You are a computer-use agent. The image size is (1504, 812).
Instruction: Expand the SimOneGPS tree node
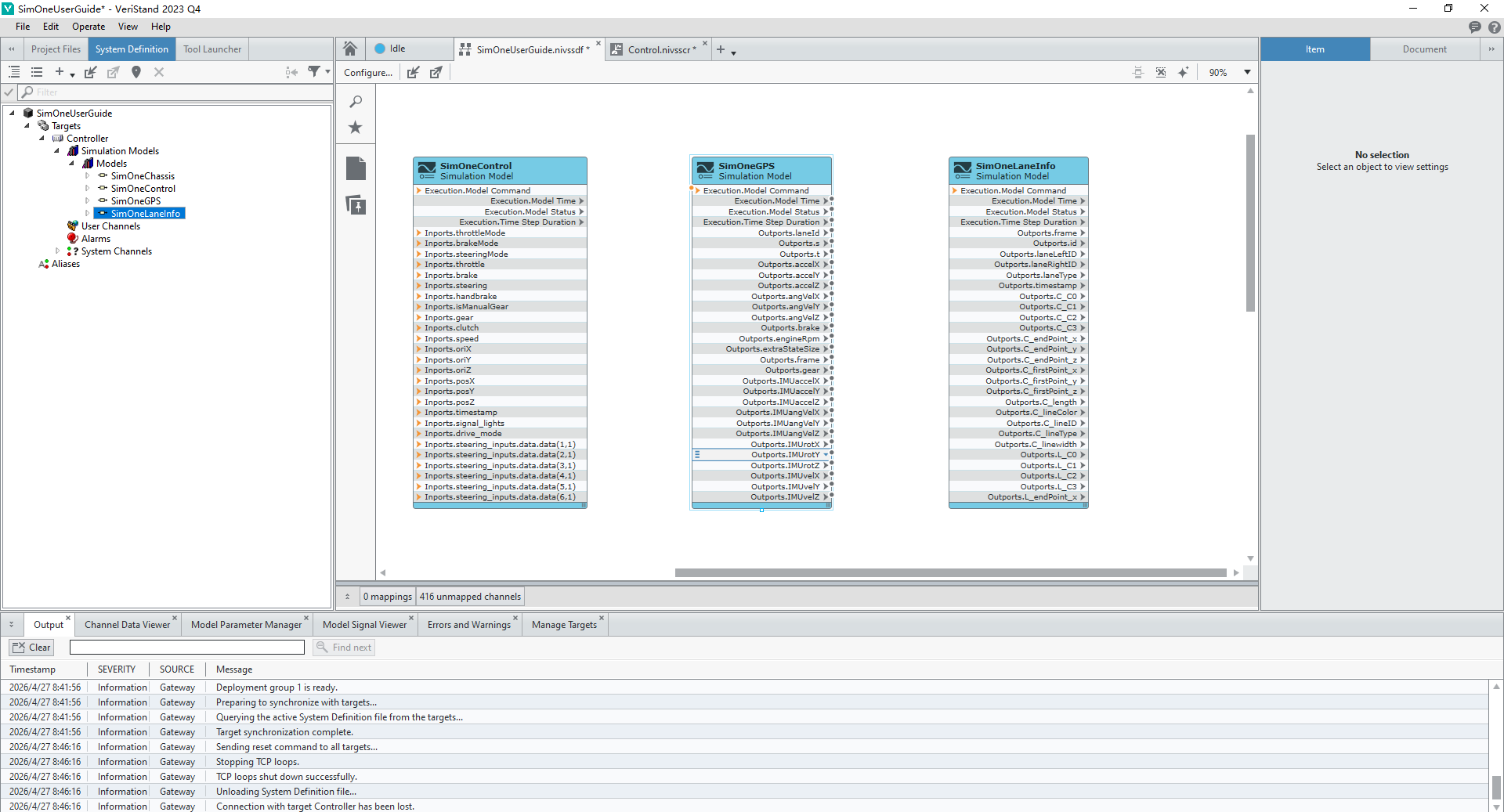point(87,201)
